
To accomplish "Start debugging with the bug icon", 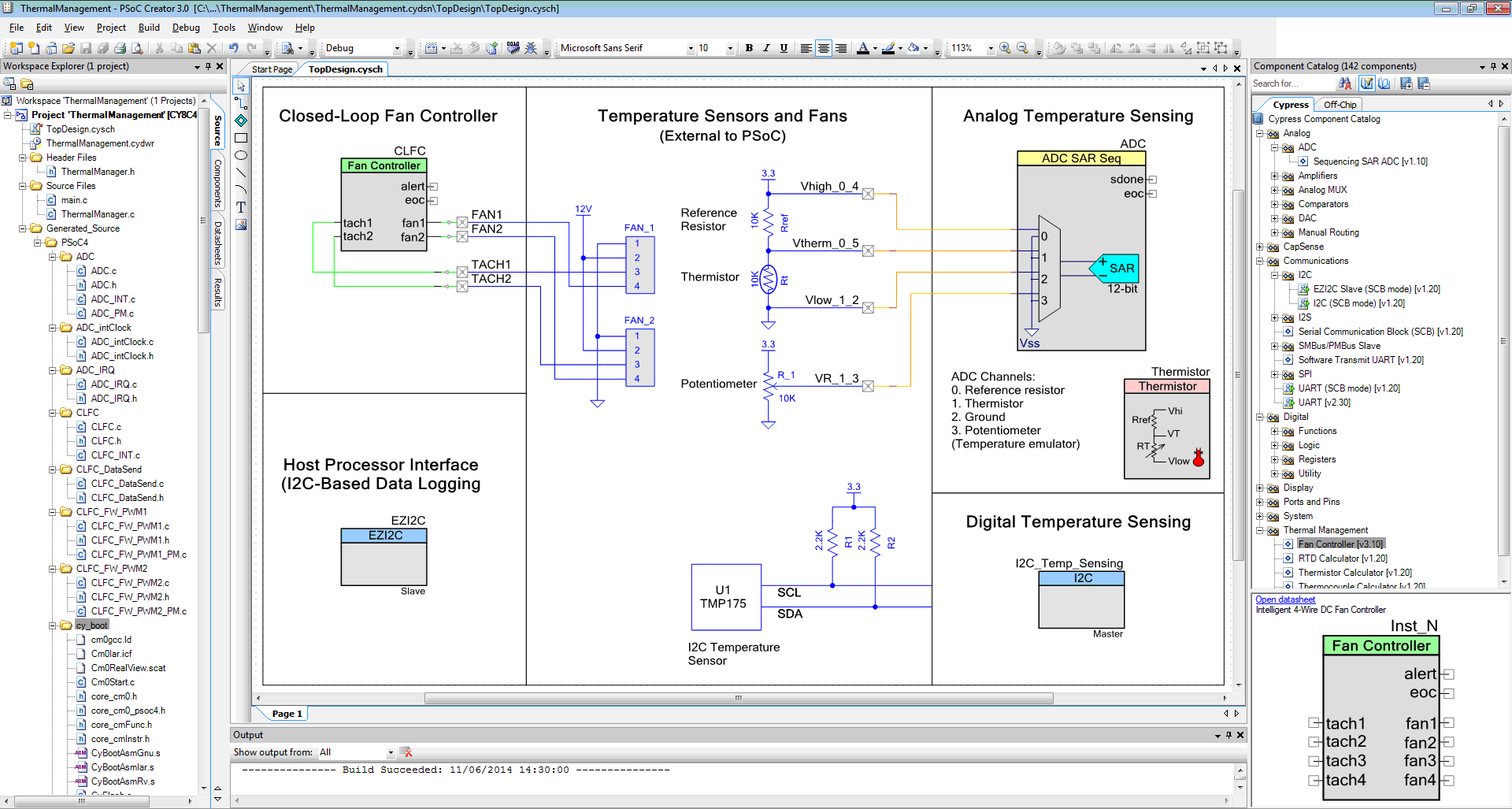I will (x=531, y=48).
